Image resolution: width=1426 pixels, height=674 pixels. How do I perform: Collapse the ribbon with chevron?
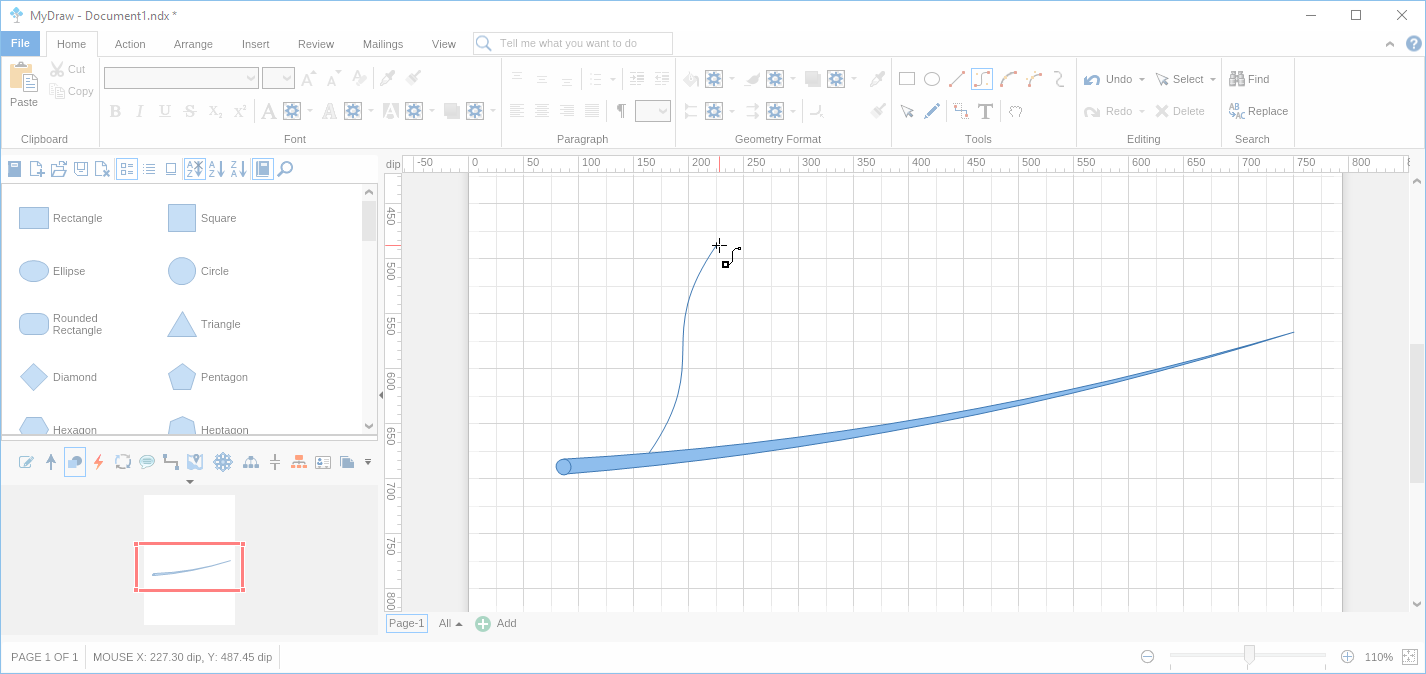[1390, 44]
